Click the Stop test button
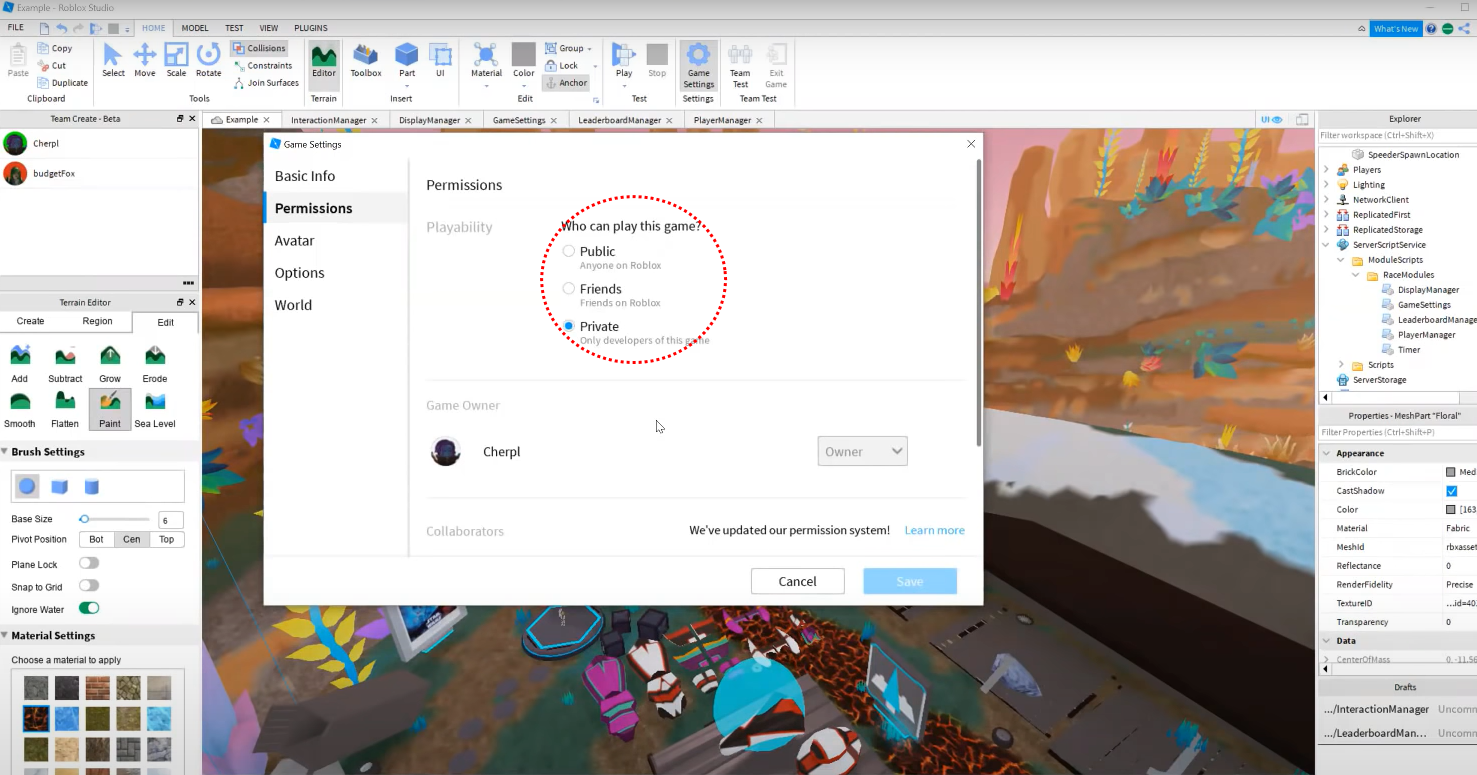 click(x=657, y=60)
